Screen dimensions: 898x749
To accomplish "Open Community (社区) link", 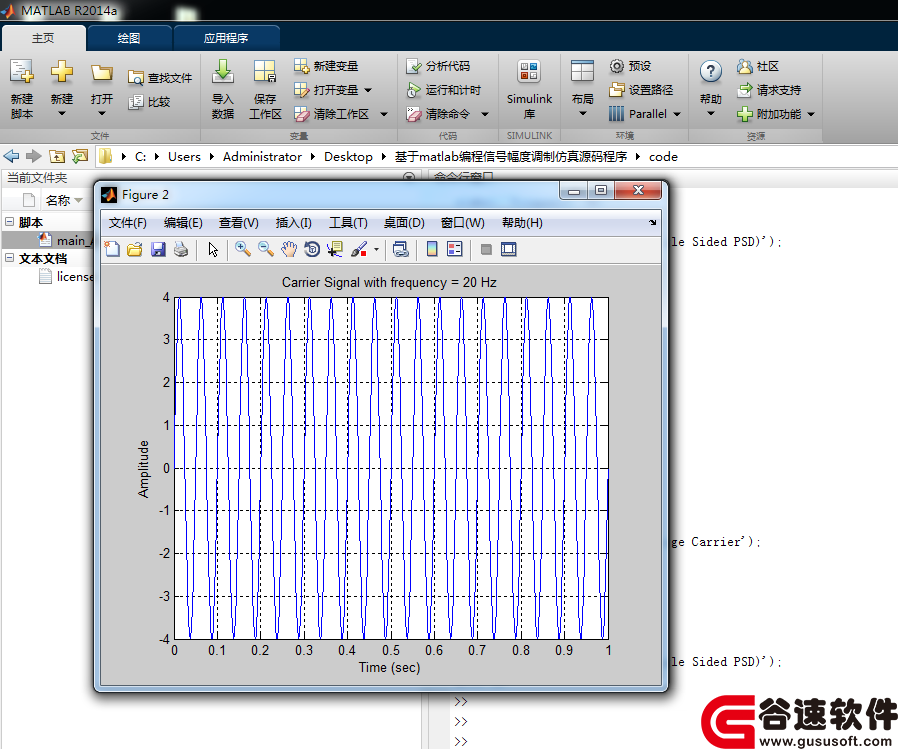I will [x=758, y=66].
